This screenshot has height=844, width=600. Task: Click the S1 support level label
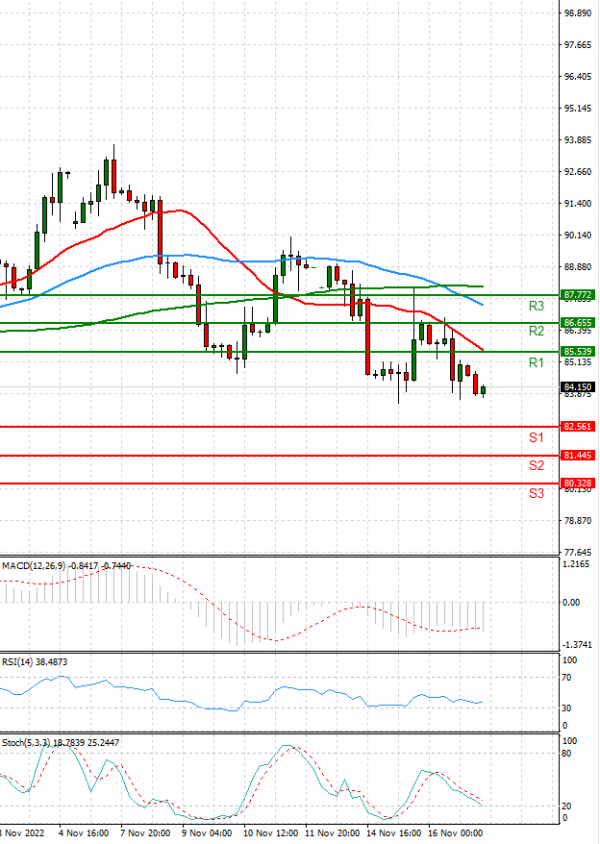coord(536,438)
